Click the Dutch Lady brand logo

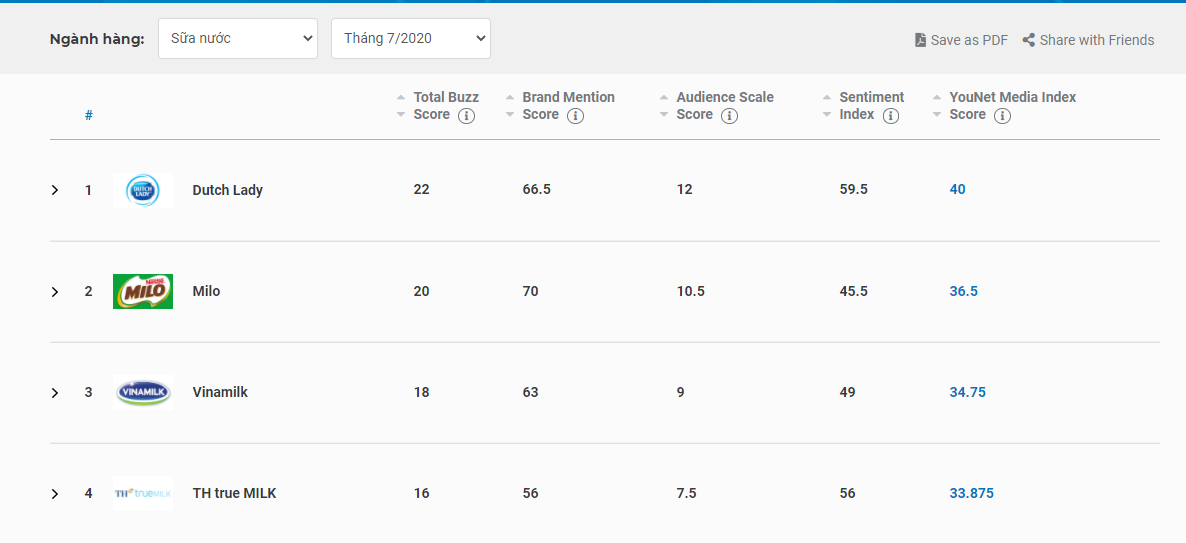[143, 190]
